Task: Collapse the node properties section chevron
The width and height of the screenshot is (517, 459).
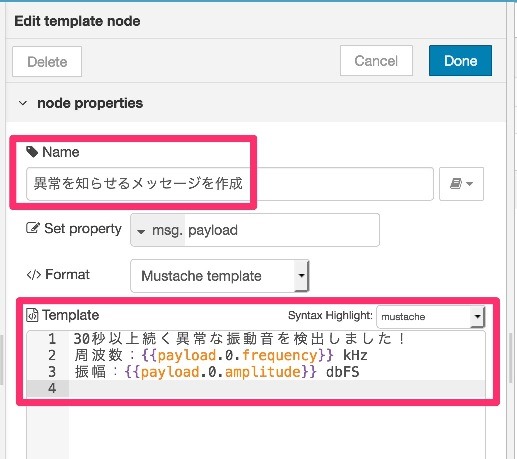Action: (x=23, y=103)
